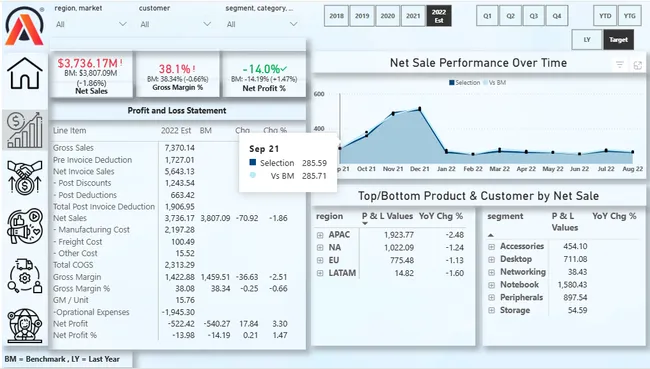Open the Sales view handshake icon

coord(24,177)
